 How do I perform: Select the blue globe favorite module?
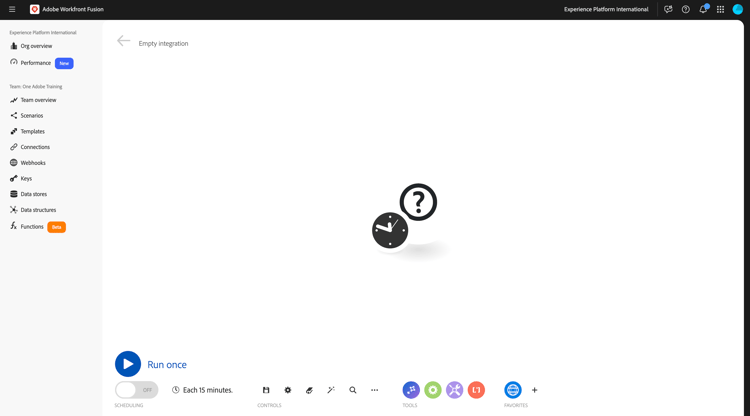coord(513,390)
